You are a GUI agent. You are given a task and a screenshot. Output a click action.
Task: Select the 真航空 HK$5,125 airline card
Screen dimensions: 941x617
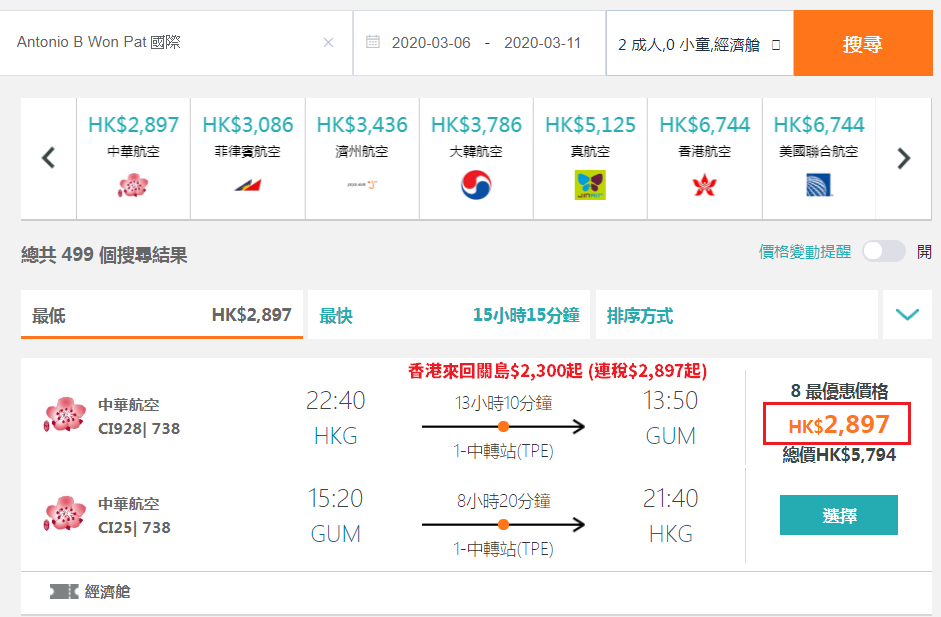[591, 158]
